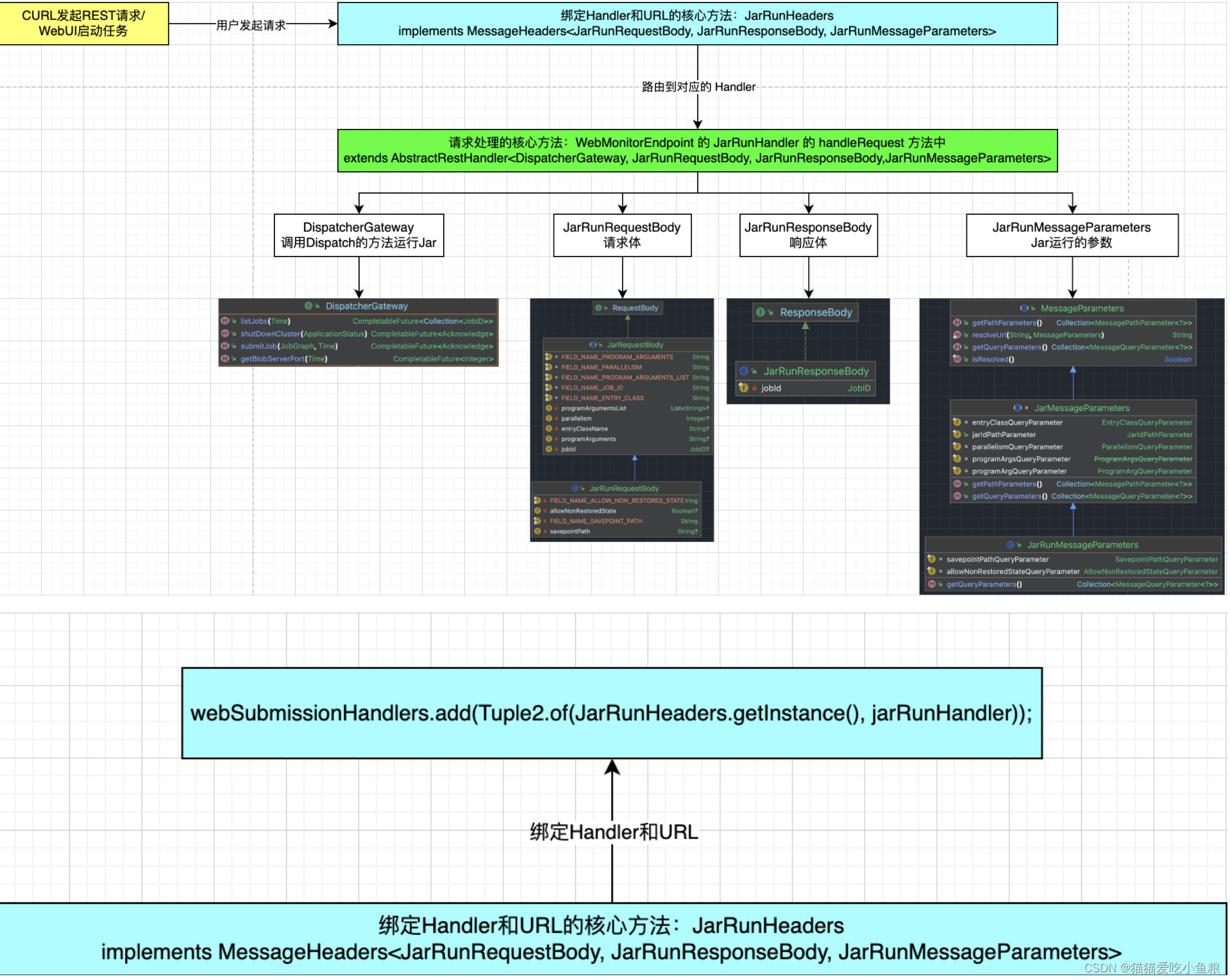Click class icon beside JarMessageParameters title

(1017, 408)
